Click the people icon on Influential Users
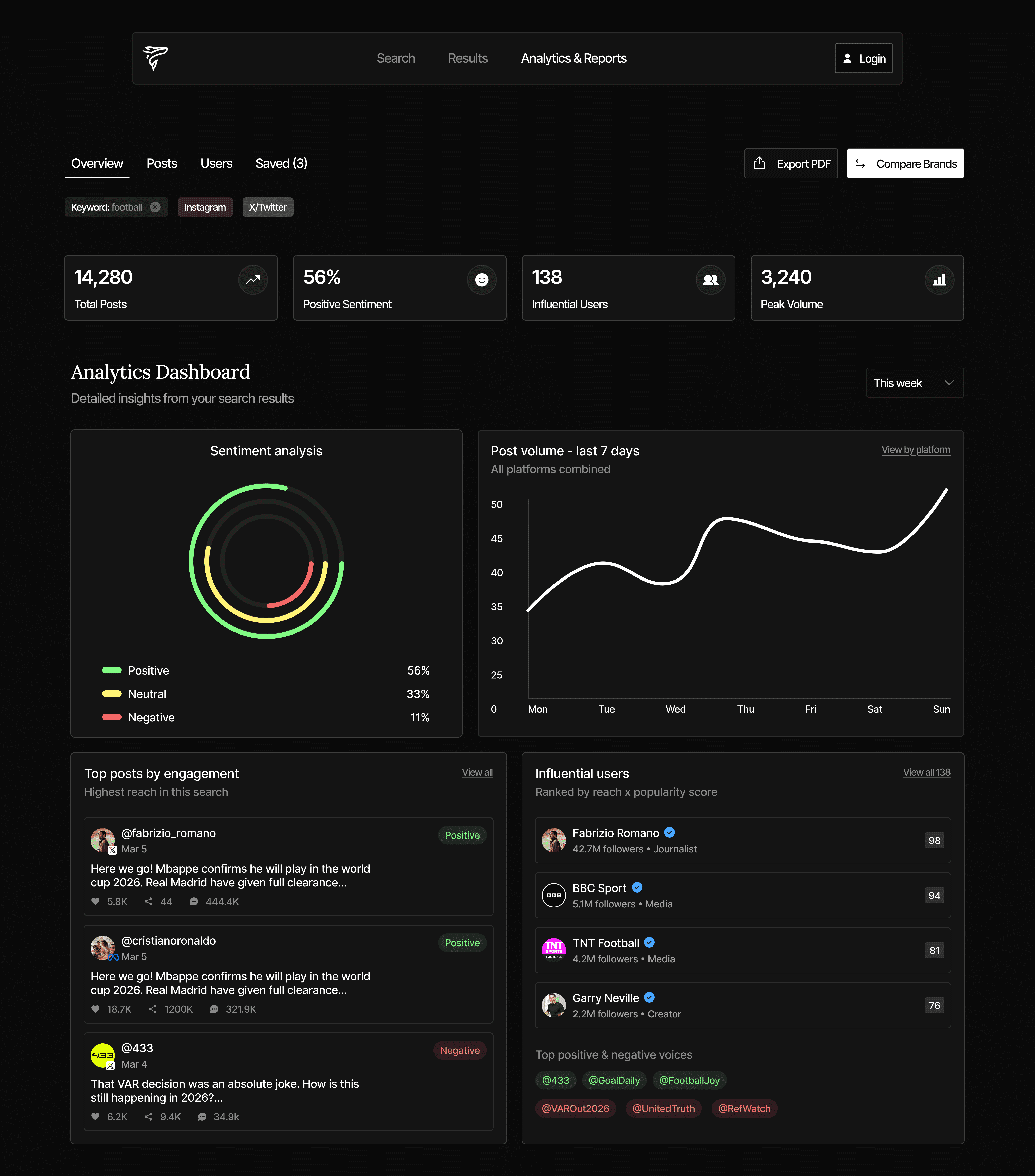This screenshot has width=1035, height=1176. coord(711,280)
